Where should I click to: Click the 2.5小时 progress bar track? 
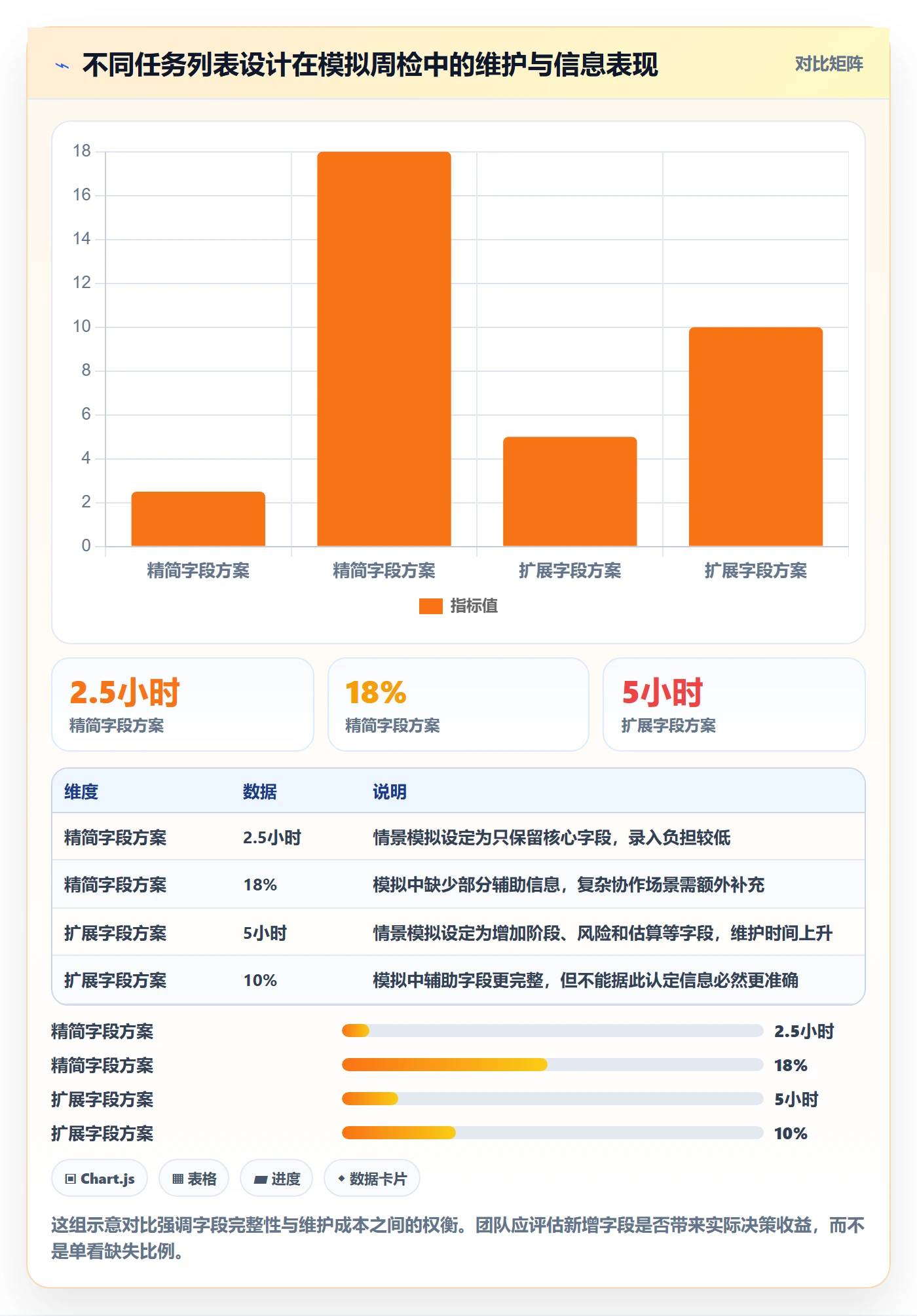(x=552, y=1031)
